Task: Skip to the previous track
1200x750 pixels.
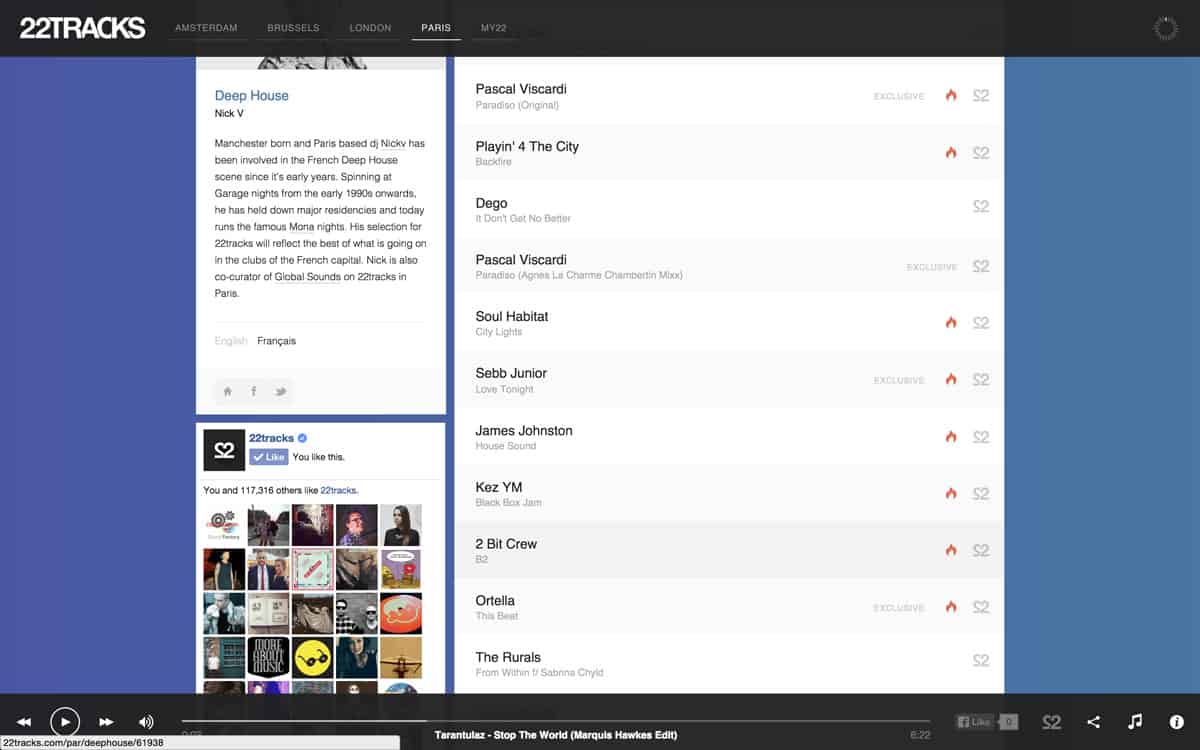Action: pos(24,722)
